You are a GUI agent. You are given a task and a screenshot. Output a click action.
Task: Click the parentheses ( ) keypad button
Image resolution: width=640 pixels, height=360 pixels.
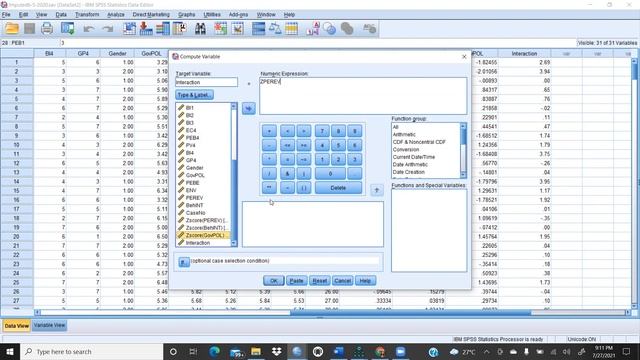(304, 188)
